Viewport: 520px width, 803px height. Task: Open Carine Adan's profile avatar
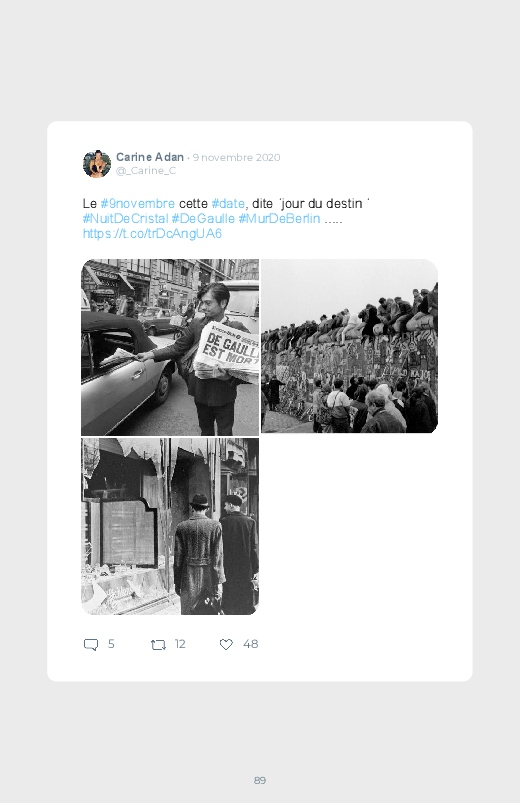(x=97, y=164)
